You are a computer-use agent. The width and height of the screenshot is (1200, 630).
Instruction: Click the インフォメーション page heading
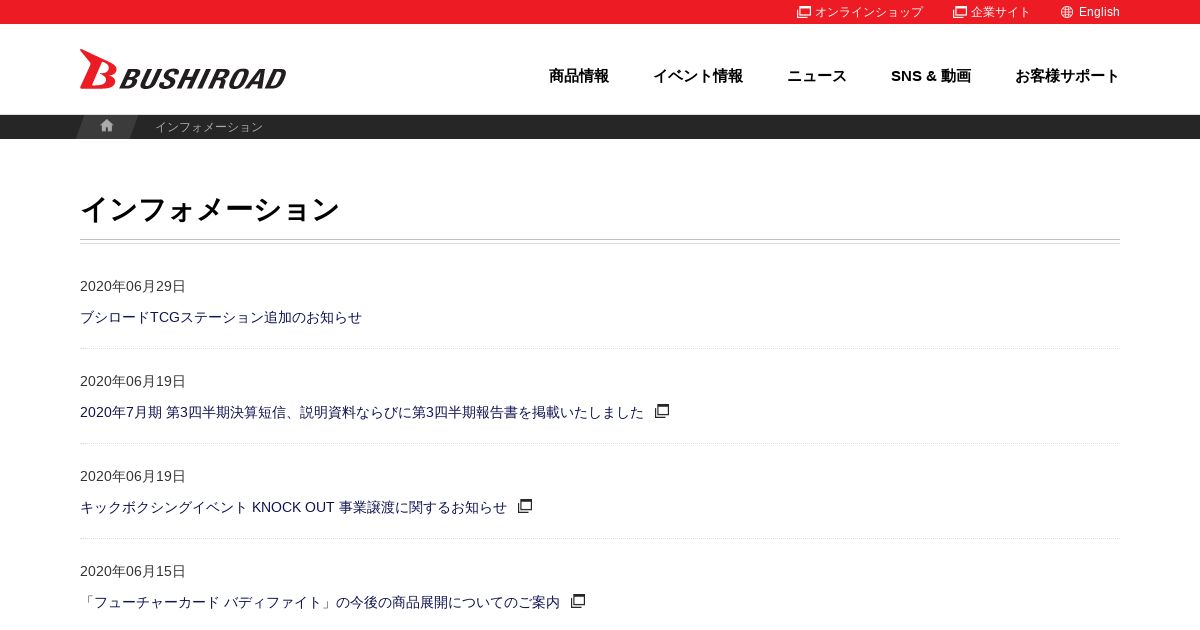pos(210,209)
